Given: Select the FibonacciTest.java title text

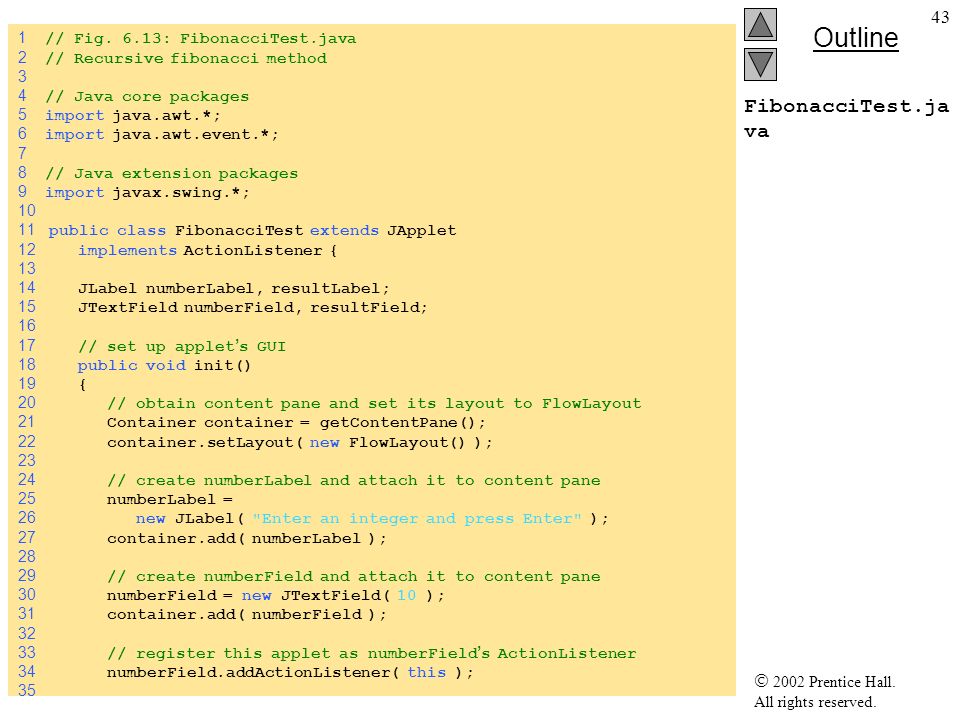Looking at the screenshot, I should 846,119.
